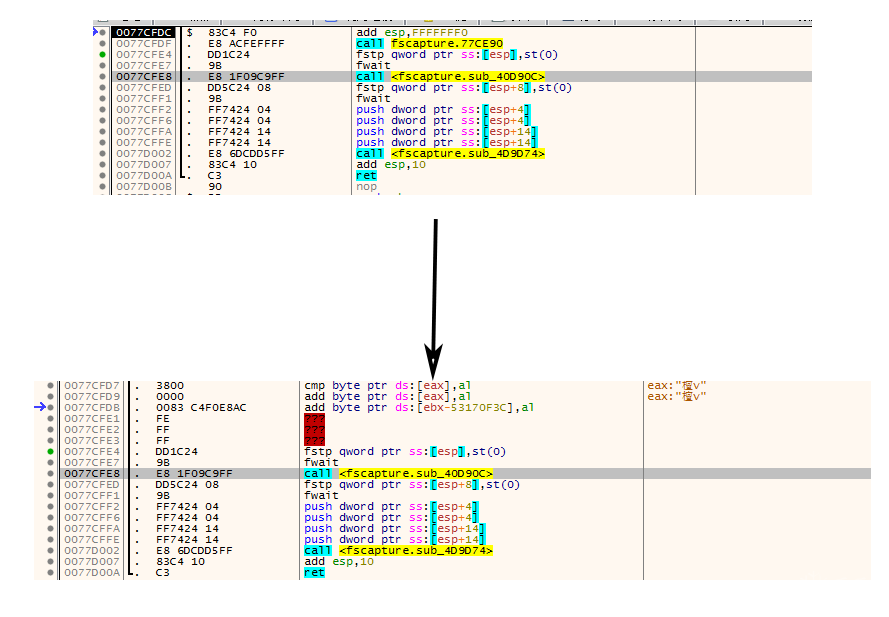Image resolution: width=889 pixels, height=617 pixels.
Task: Select push [esp+4] at 0077CFF2, upper listing
Action: point(443,109)
